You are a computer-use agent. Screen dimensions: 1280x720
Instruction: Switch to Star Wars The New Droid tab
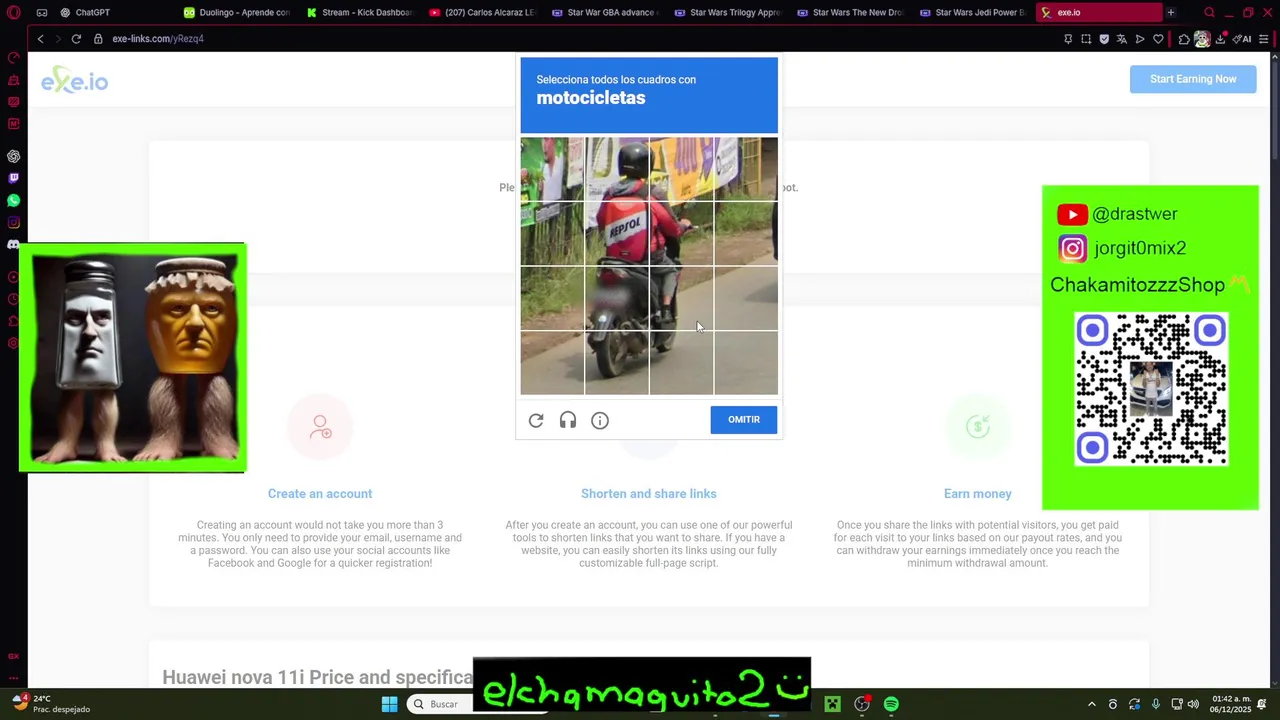[x=850, y=12]
